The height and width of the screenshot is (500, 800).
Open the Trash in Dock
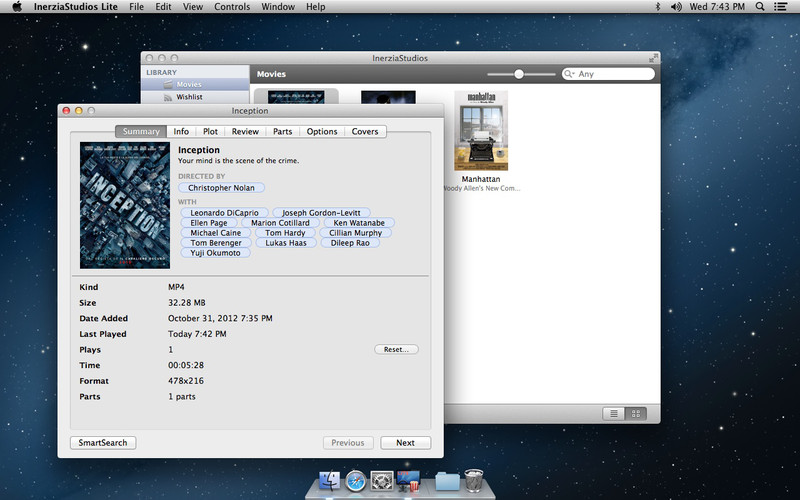point(474,481)
